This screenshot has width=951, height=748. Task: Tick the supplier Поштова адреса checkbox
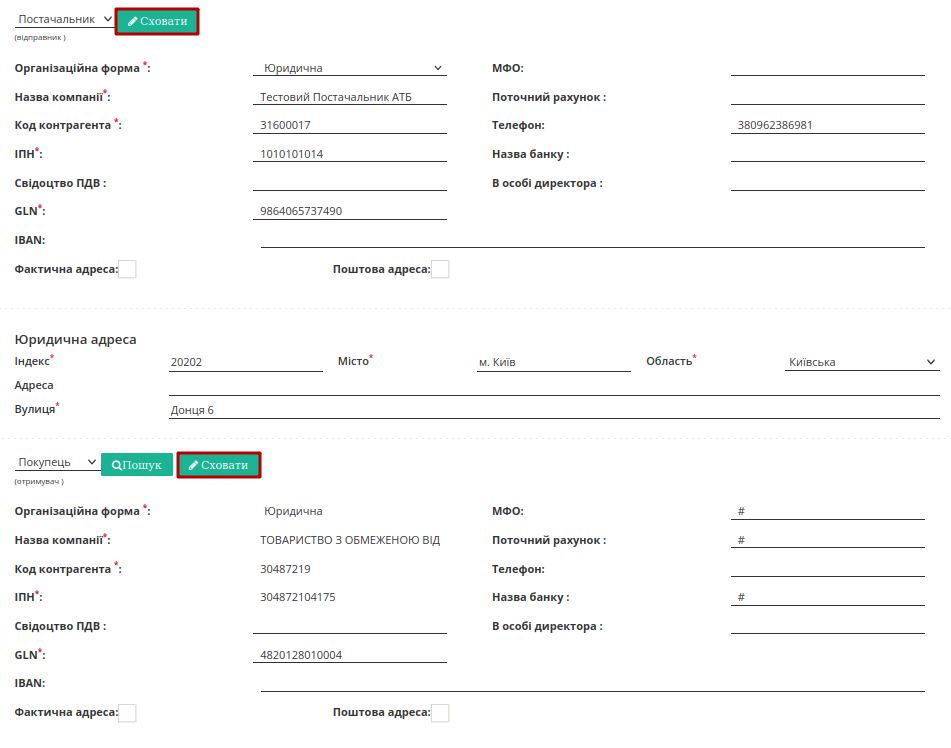click(440, 269)
